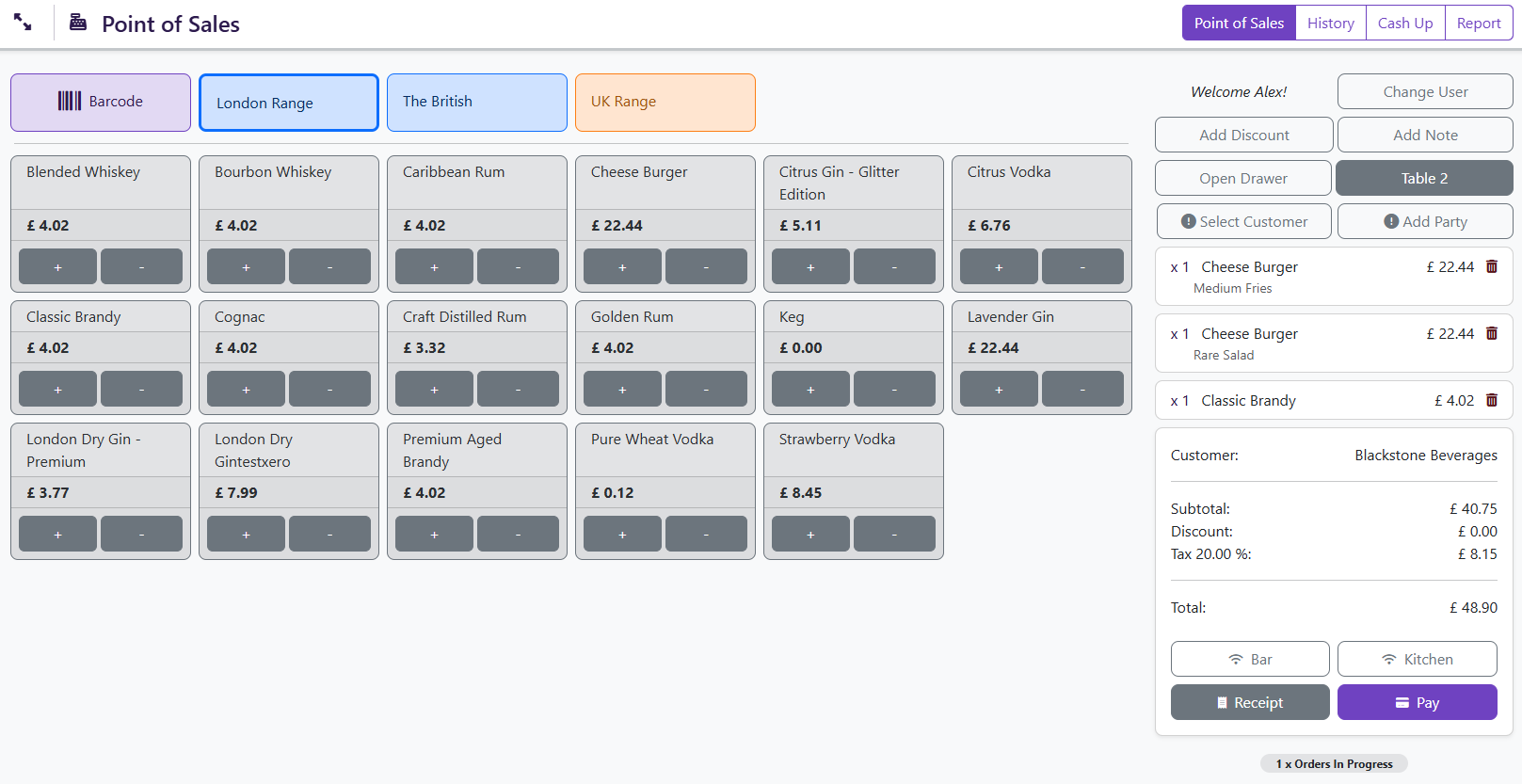Send the order to the Bar

(1249, 659)
